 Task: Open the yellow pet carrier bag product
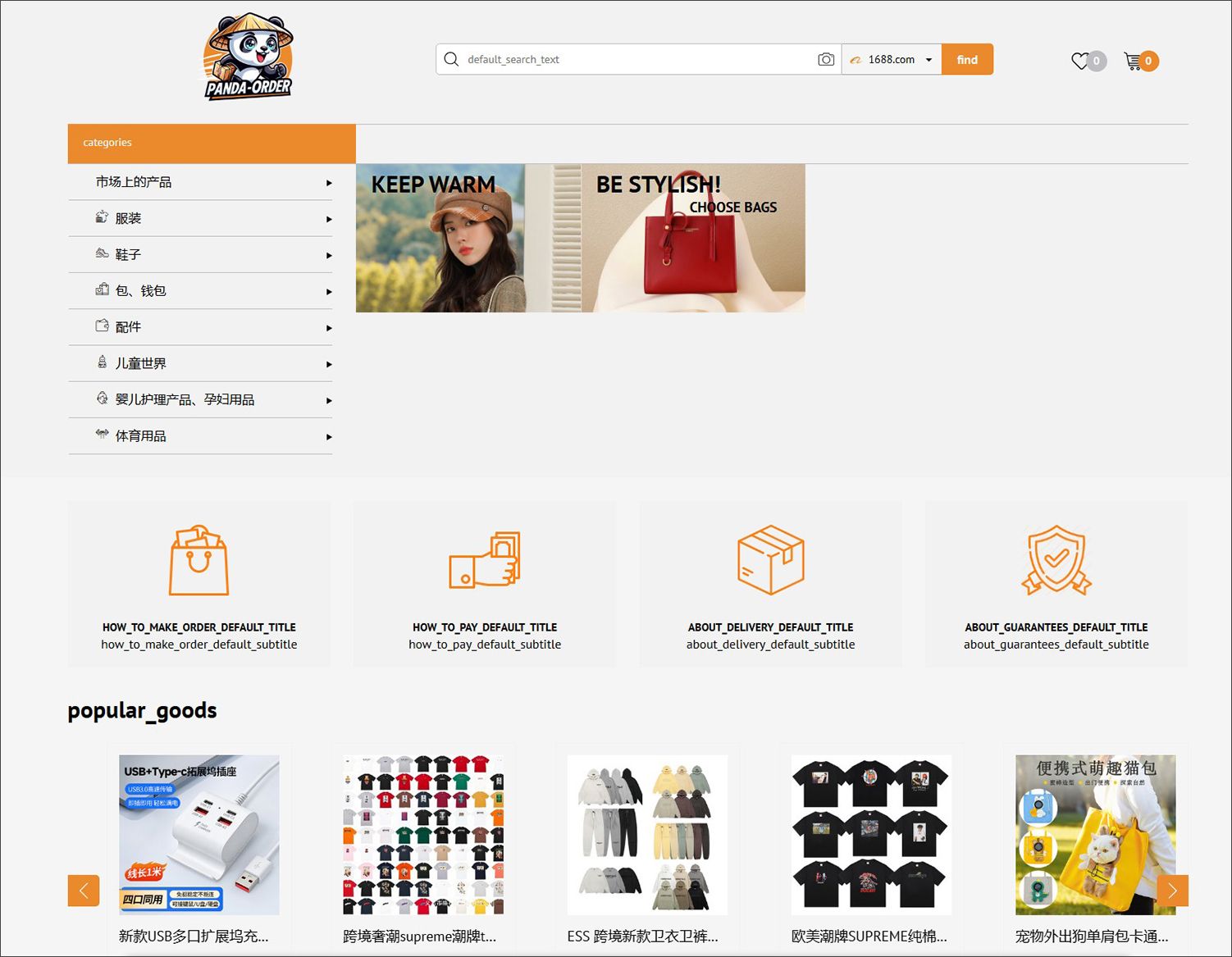(x=1096, y=835)
